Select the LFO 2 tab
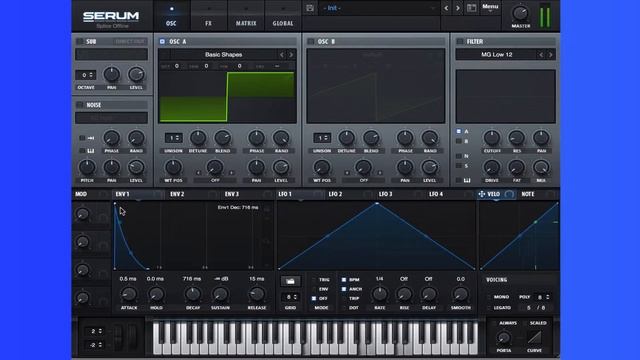 (335, 194)
